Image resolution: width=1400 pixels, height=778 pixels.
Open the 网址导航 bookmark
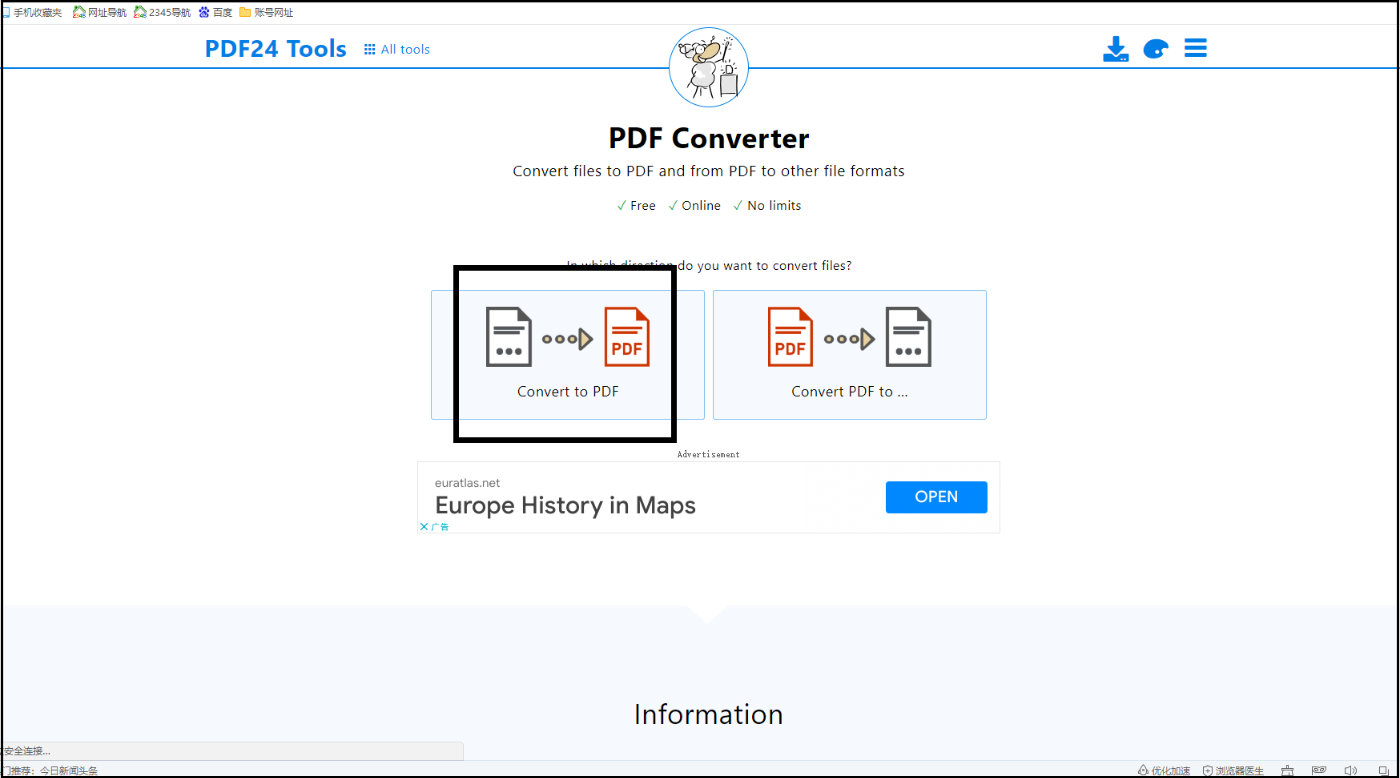[x=100, y=12]
